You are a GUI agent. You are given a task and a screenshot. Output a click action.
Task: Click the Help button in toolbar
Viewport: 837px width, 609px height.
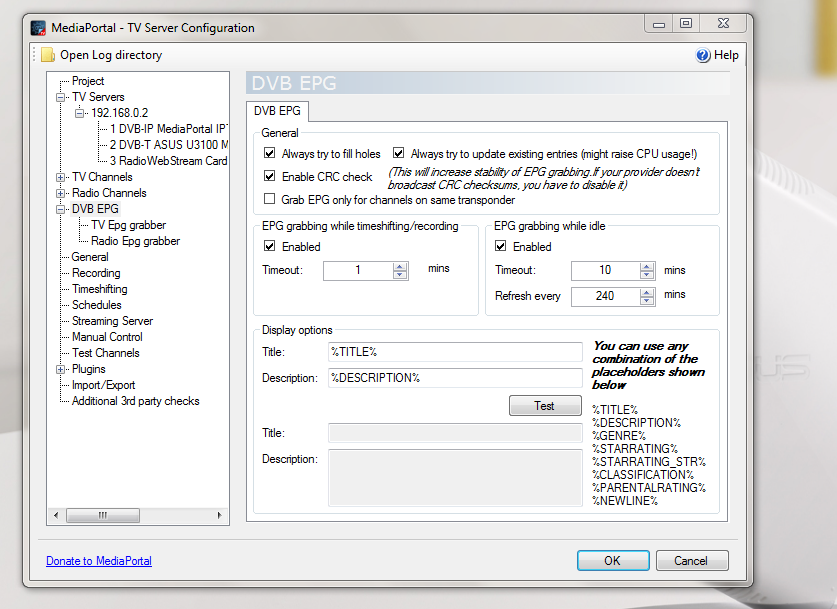pyautogui.click(x=717, y=55)
